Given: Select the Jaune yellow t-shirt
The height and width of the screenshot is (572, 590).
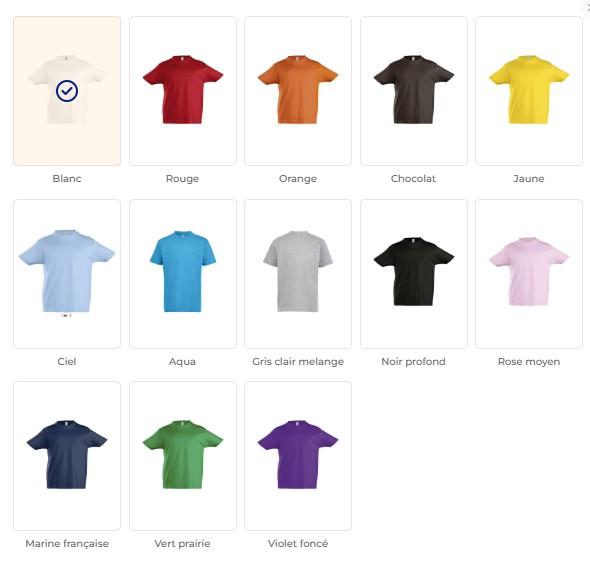Looking at the screenshot, I should (529, 91).
